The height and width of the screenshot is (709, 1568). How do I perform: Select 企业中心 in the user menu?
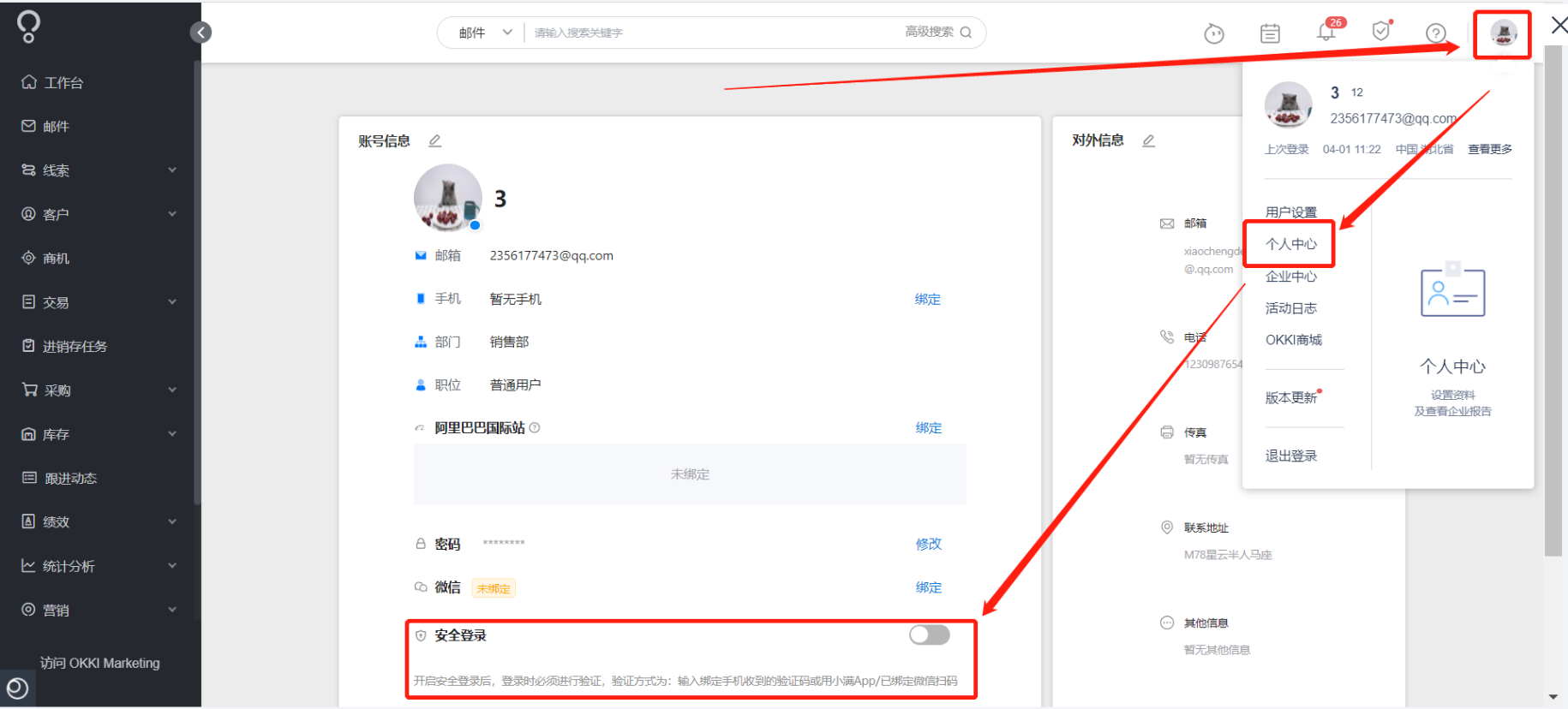tap(1291, 277)
